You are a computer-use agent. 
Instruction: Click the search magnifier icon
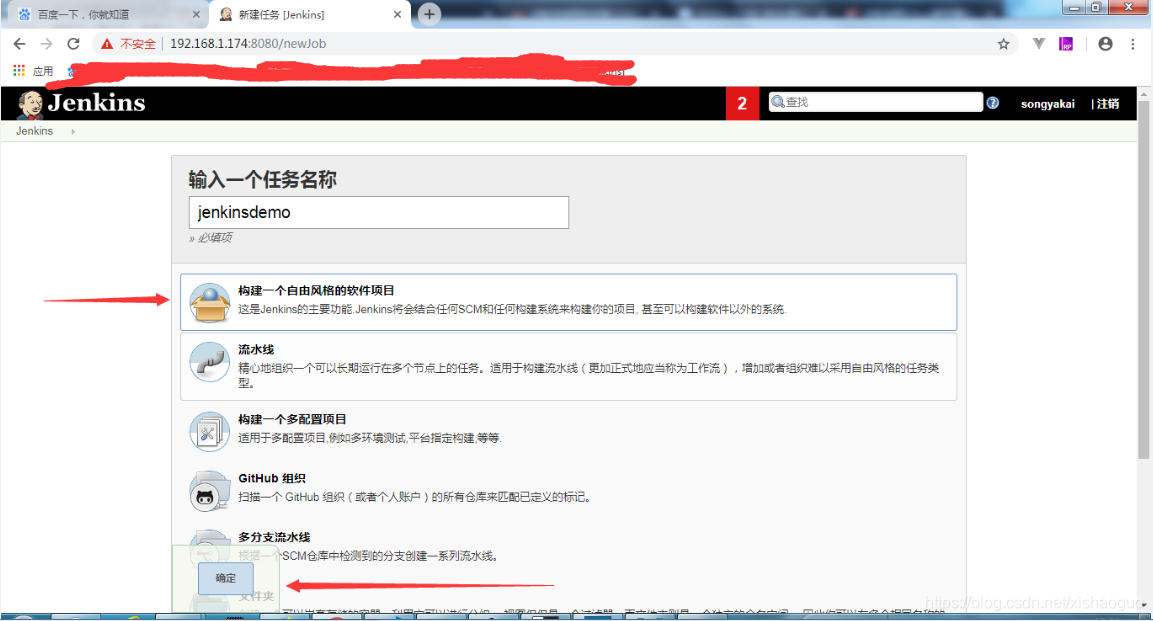(777, 102)
